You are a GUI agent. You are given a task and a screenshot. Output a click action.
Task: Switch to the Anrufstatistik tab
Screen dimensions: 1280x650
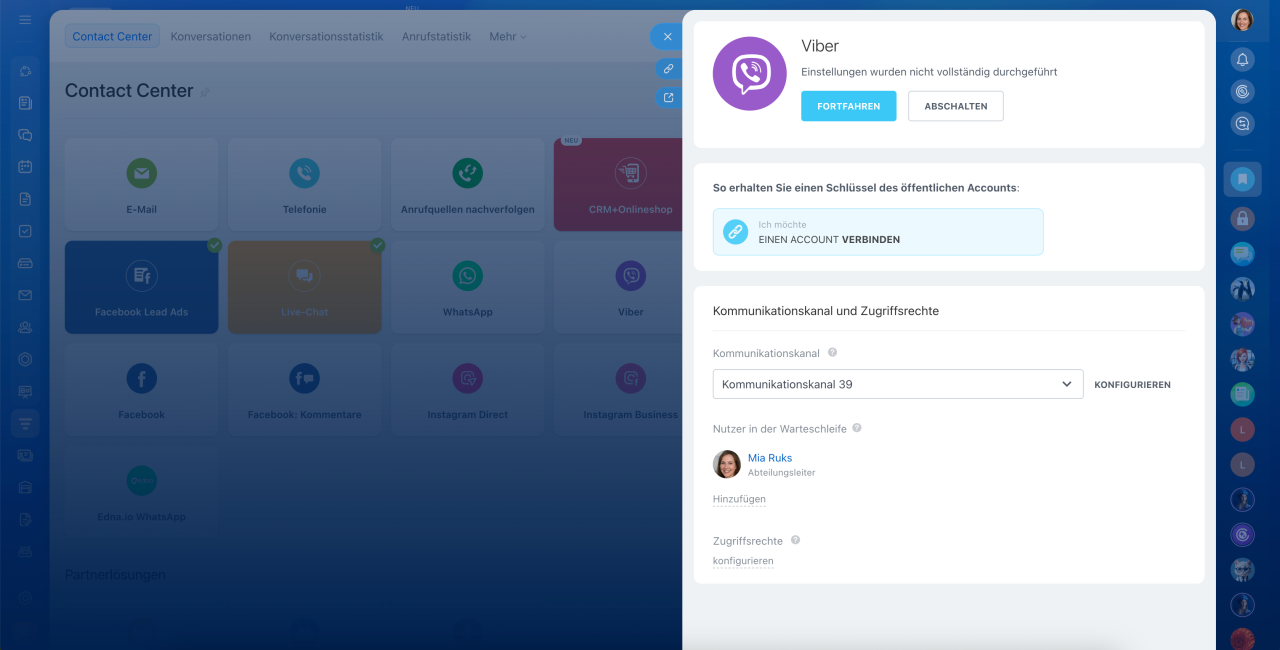click(x=436, y=37)
